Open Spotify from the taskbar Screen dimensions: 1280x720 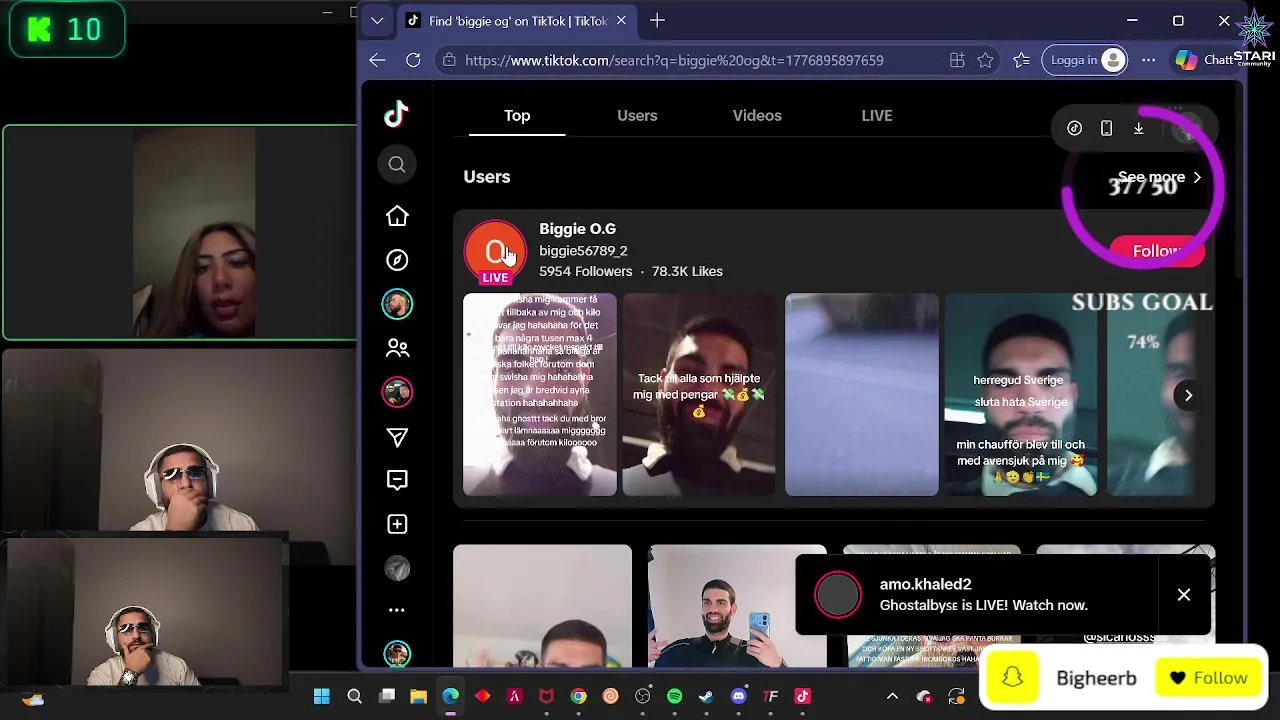pos(674,696)
